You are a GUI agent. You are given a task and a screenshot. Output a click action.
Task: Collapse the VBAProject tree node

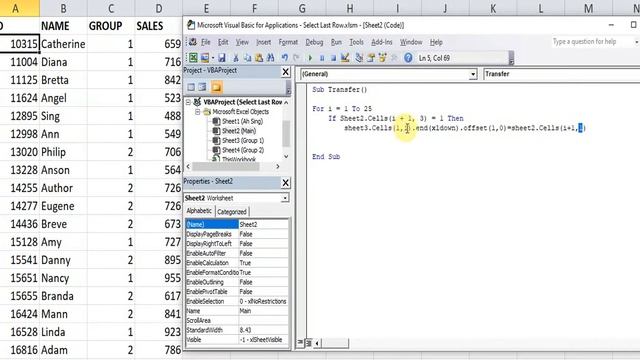click(x=188, y=102)
